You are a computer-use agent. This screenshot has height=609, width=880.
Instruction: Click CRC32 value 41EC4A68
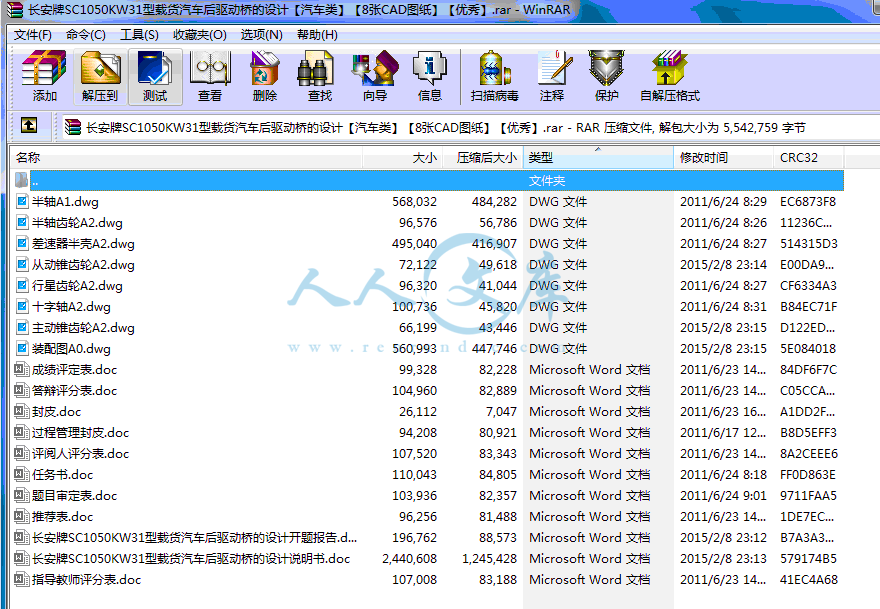pos(809,580)
